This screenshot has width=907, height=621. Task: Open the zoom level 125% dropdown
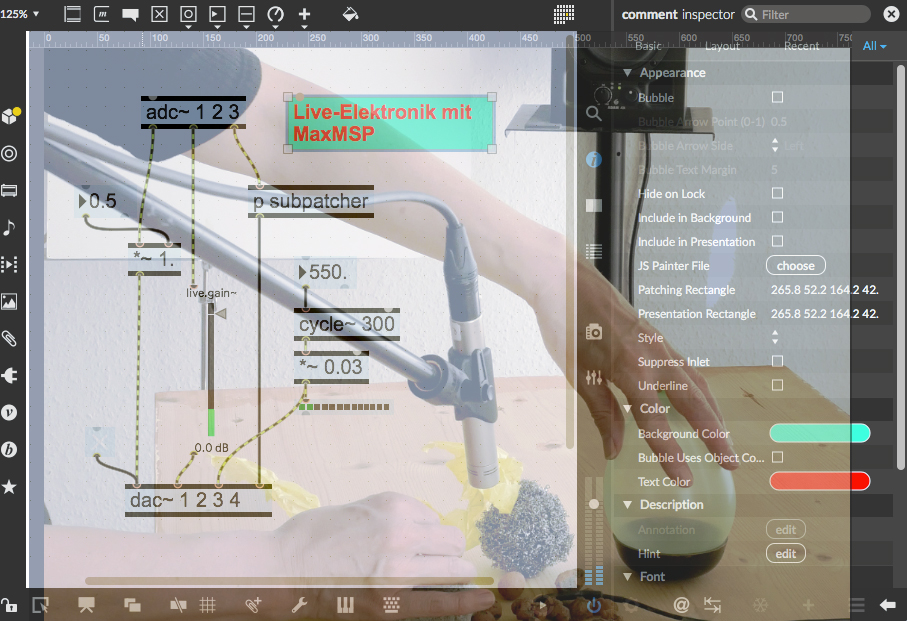pos(22,14)
